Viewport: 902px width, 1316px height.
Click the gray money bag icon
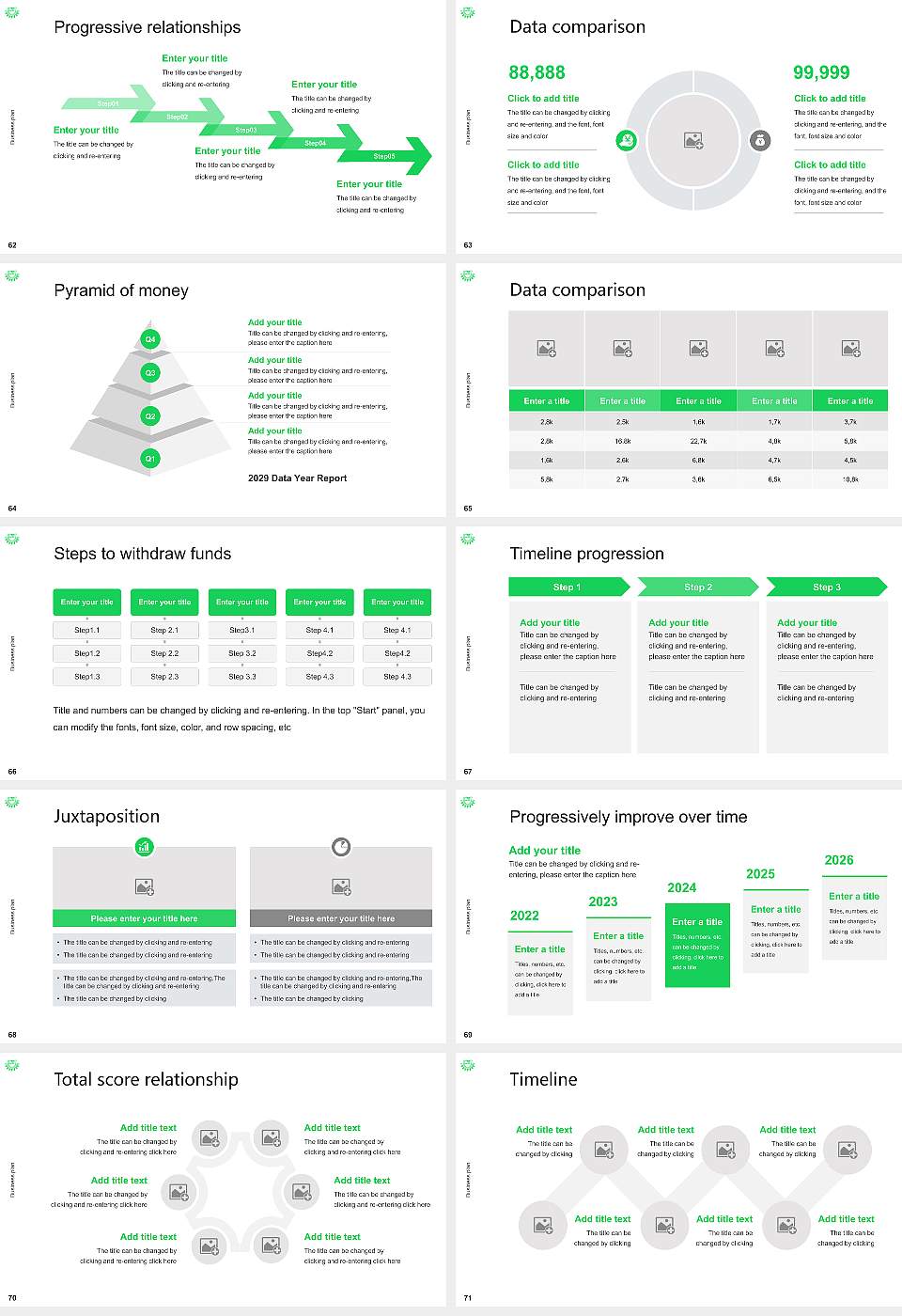[x=760, y=140]
